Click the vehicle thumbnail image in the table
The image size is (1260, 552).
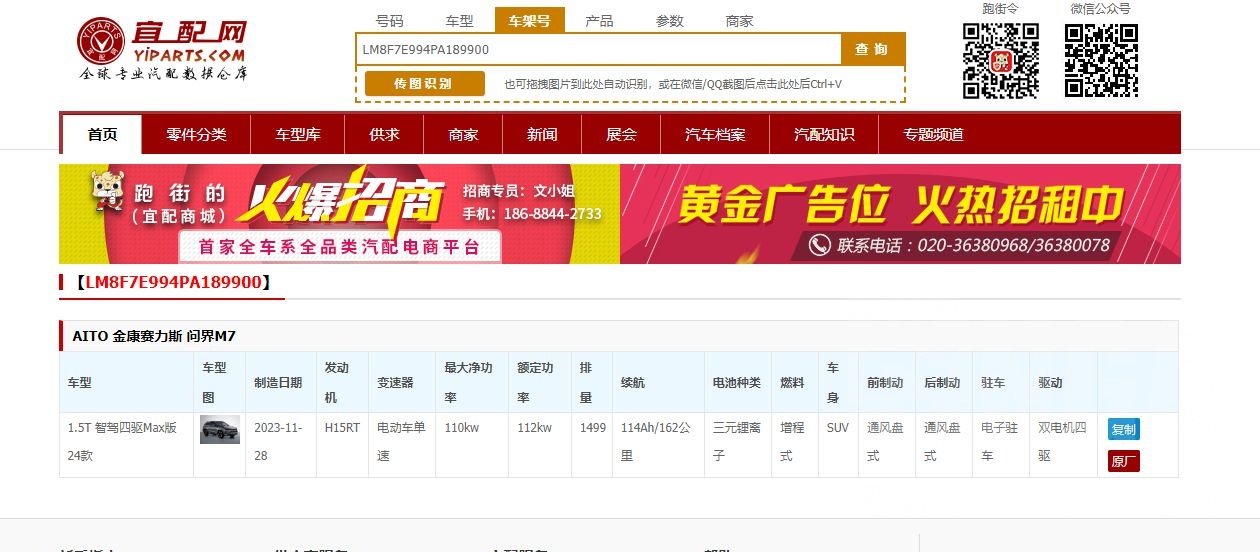[x=220, y=430]
